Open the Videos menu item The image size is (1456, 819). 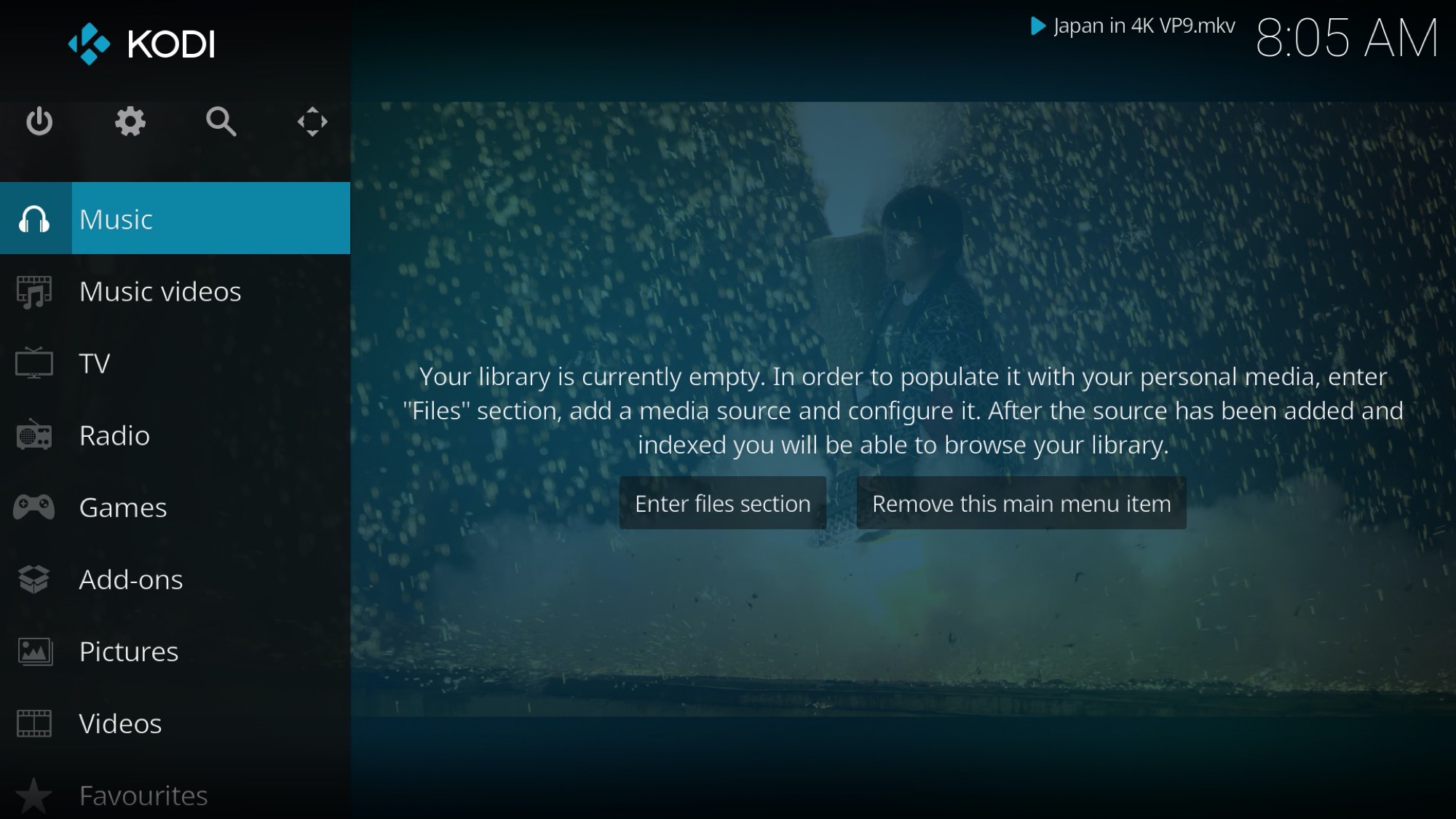(175, 724)
